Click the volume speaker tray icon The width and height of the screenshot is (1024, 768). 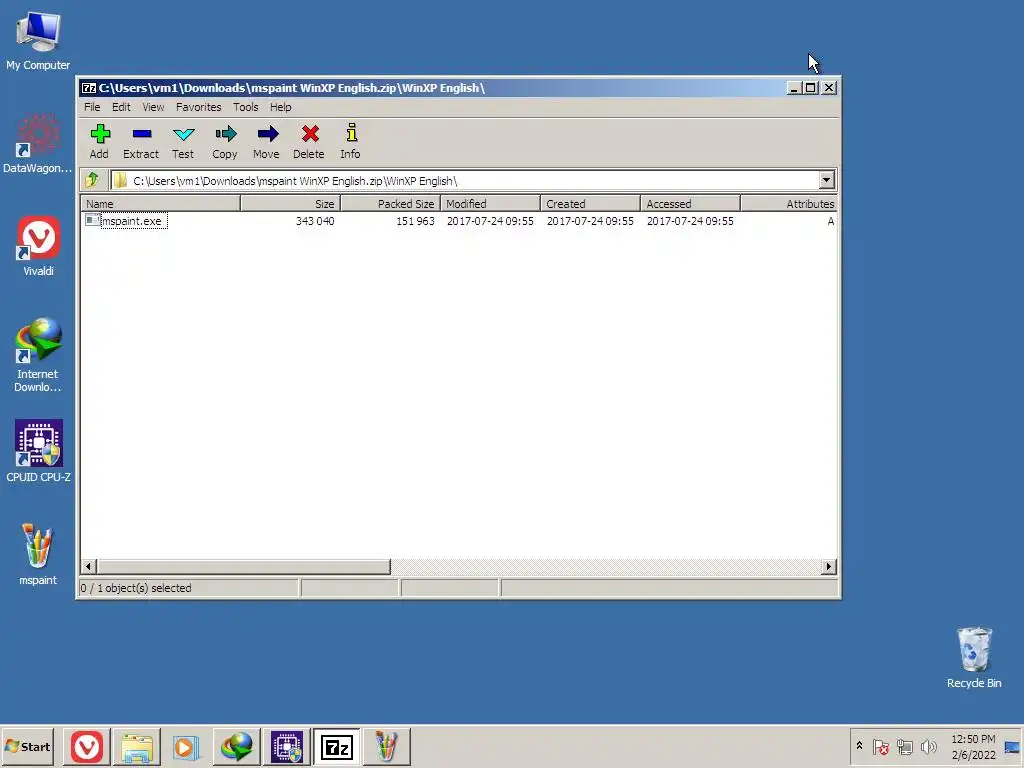click(x=928, y=746)
